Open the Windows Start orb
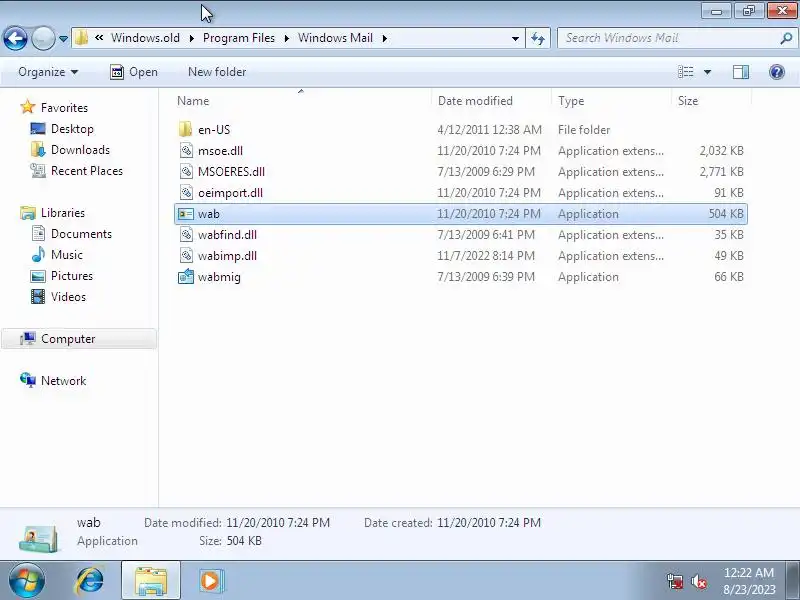 27,581
